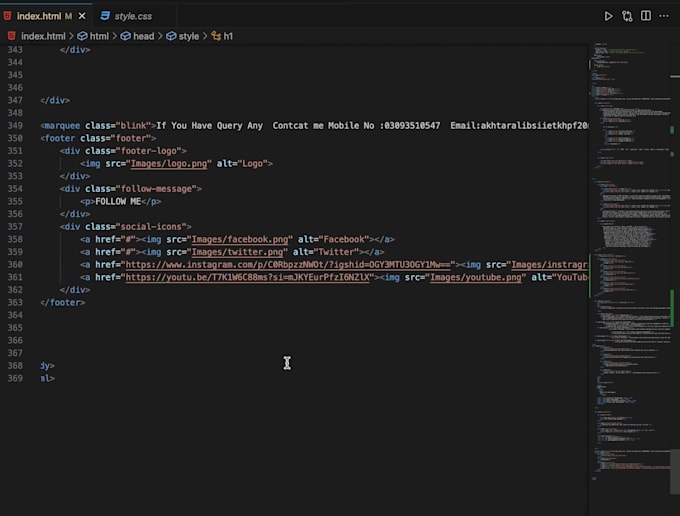Click index.html in the breadcrumb

click(43, 36)
